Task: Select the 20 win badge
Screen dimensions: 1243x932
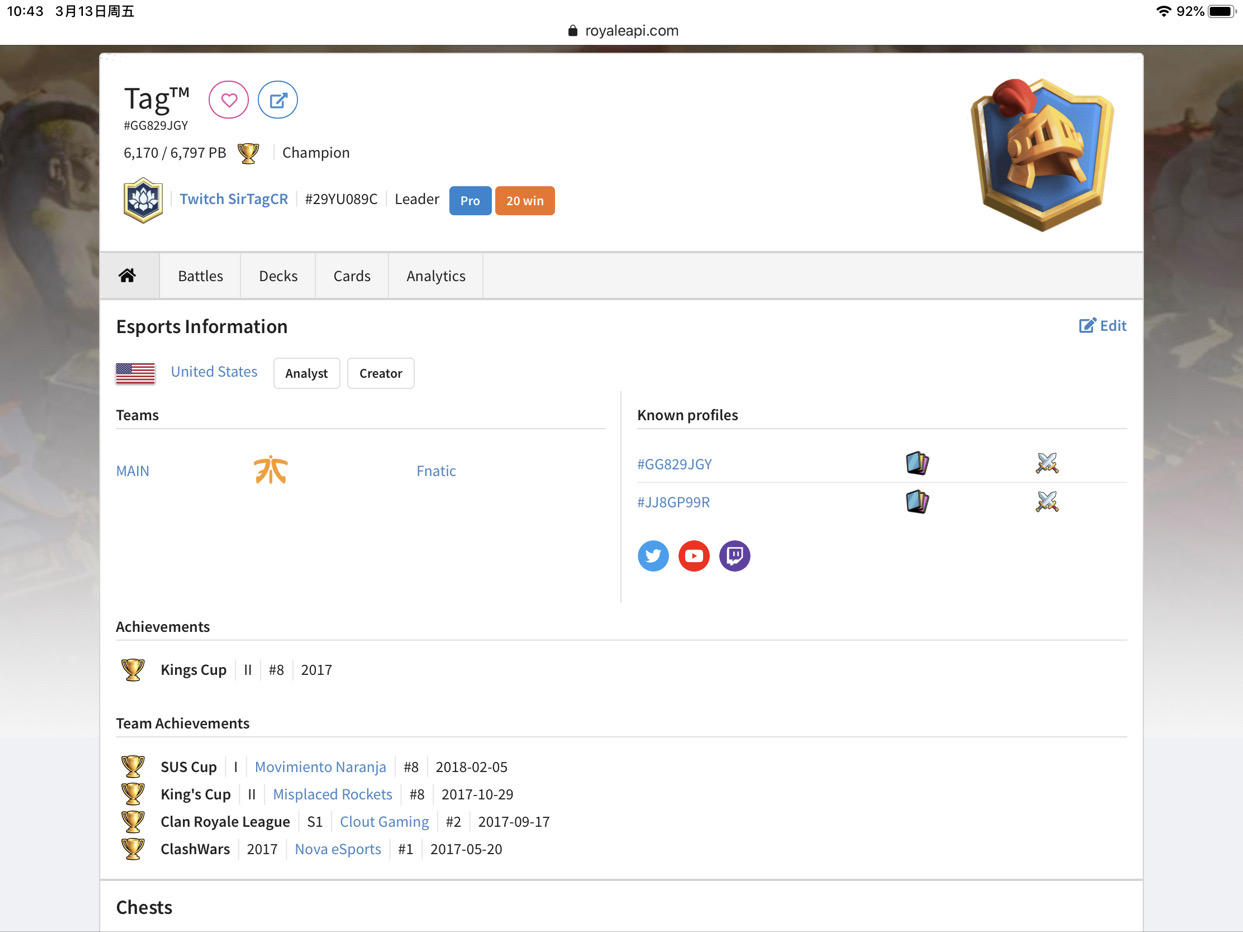Action: pyautogui.click(x=525, y=201)
